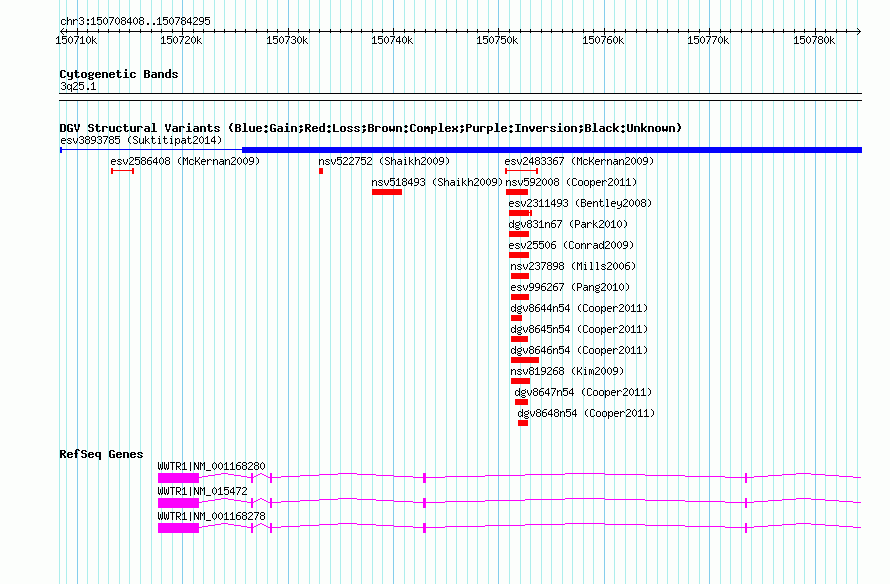Screen dimensions: 890x584
Task: Click the 150740k ruler tick label
Action: 392,40
